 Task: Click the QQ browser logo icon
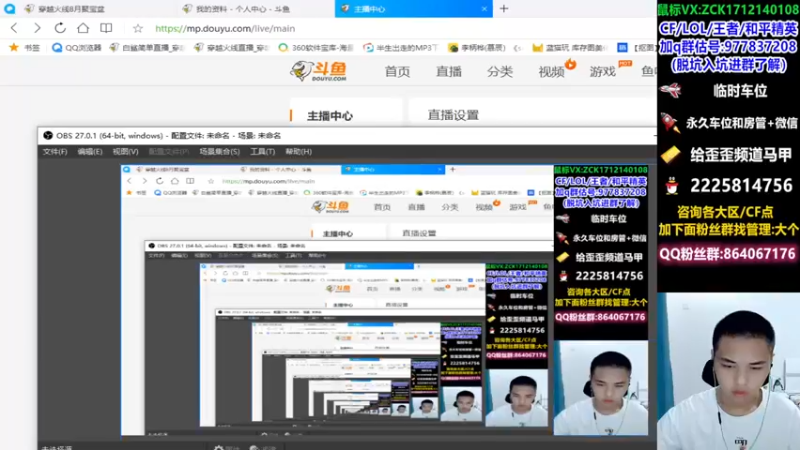click(9, 9)
